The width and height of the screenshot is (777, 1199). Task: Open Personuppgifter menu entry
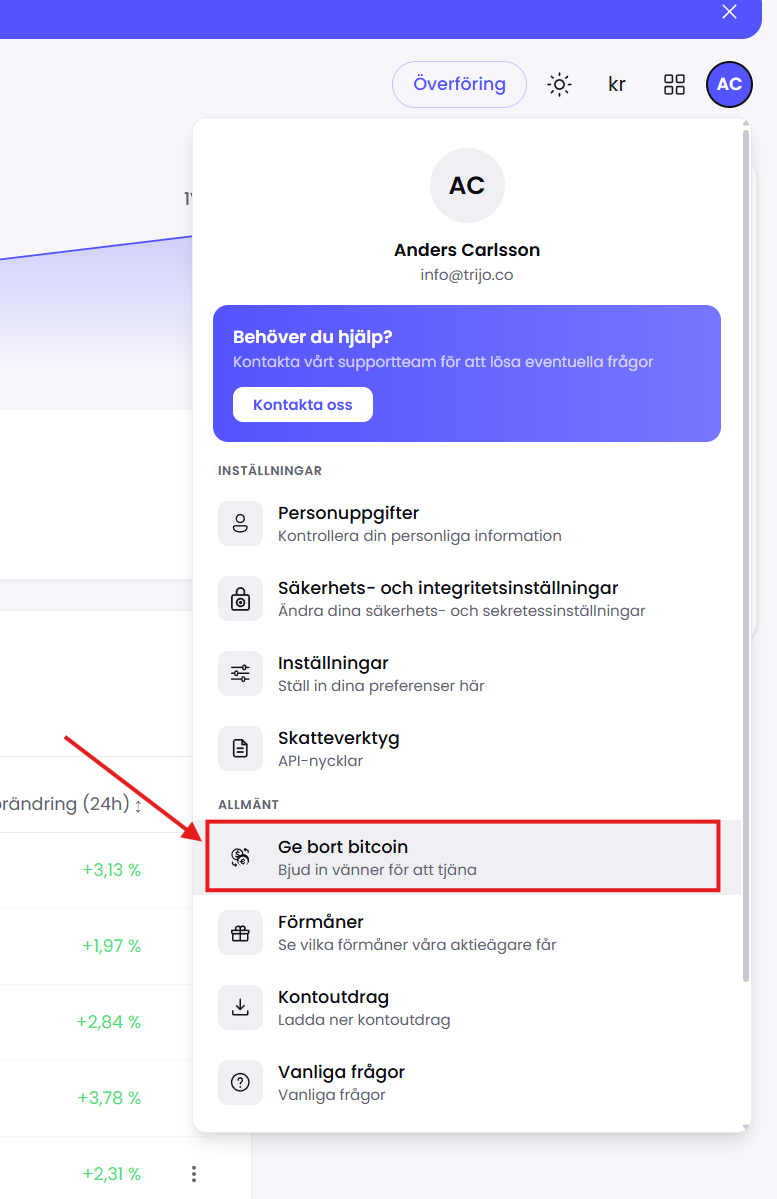pyautogui.click(x=467, y=524)
